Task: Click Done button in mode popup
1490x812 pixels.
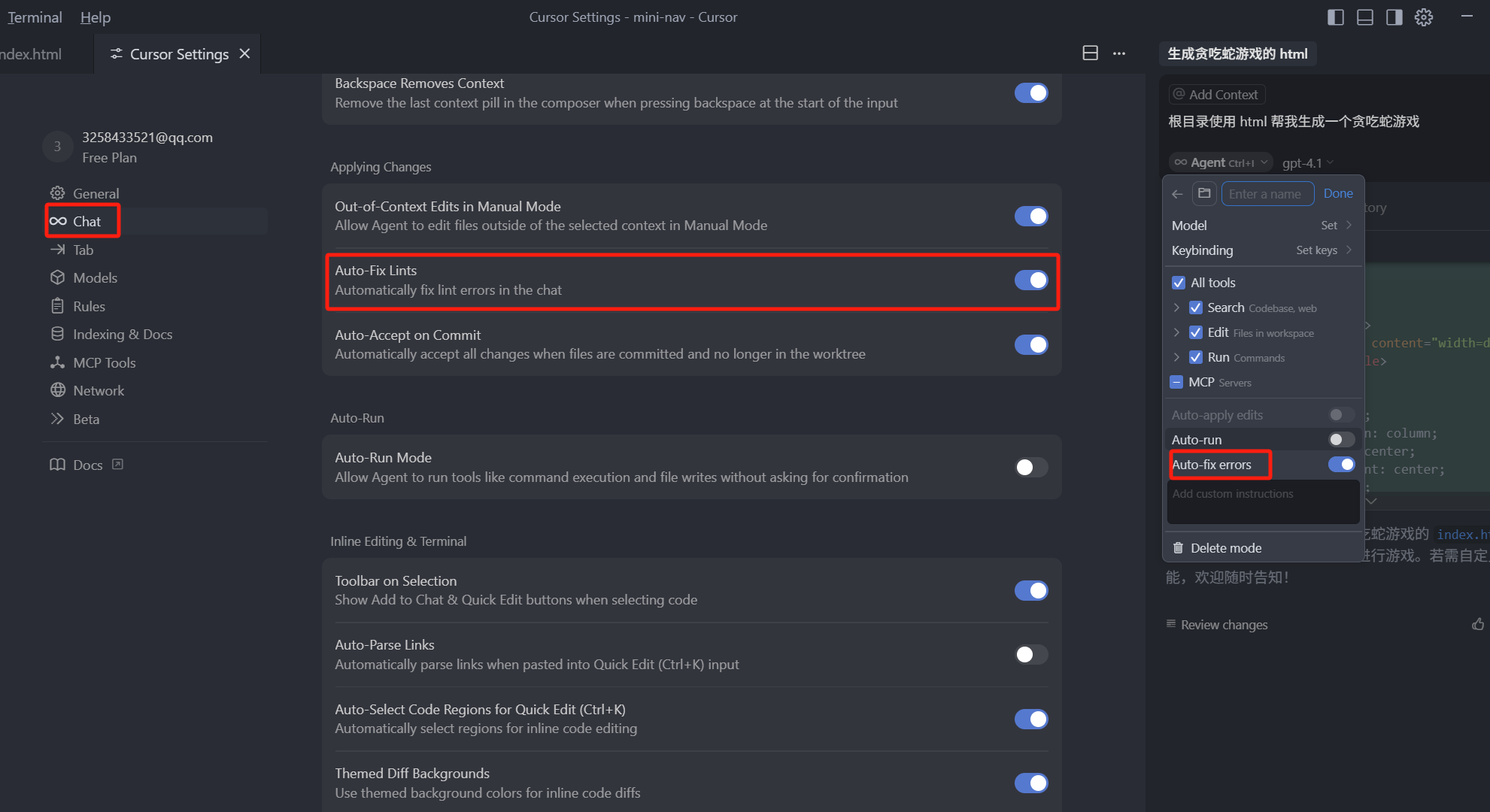Action: [x=1338, y=193]
